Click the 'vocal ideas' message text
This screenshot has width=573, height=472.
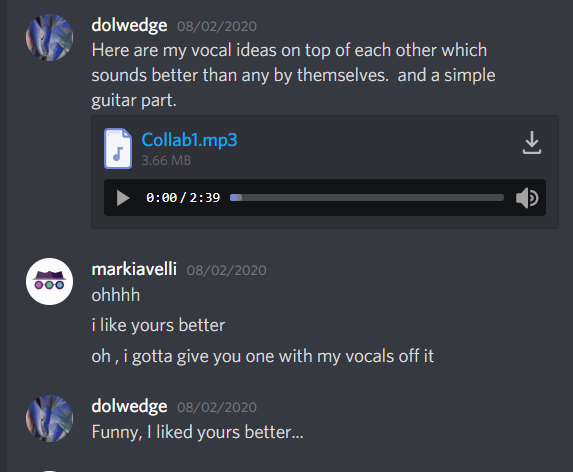293,75
